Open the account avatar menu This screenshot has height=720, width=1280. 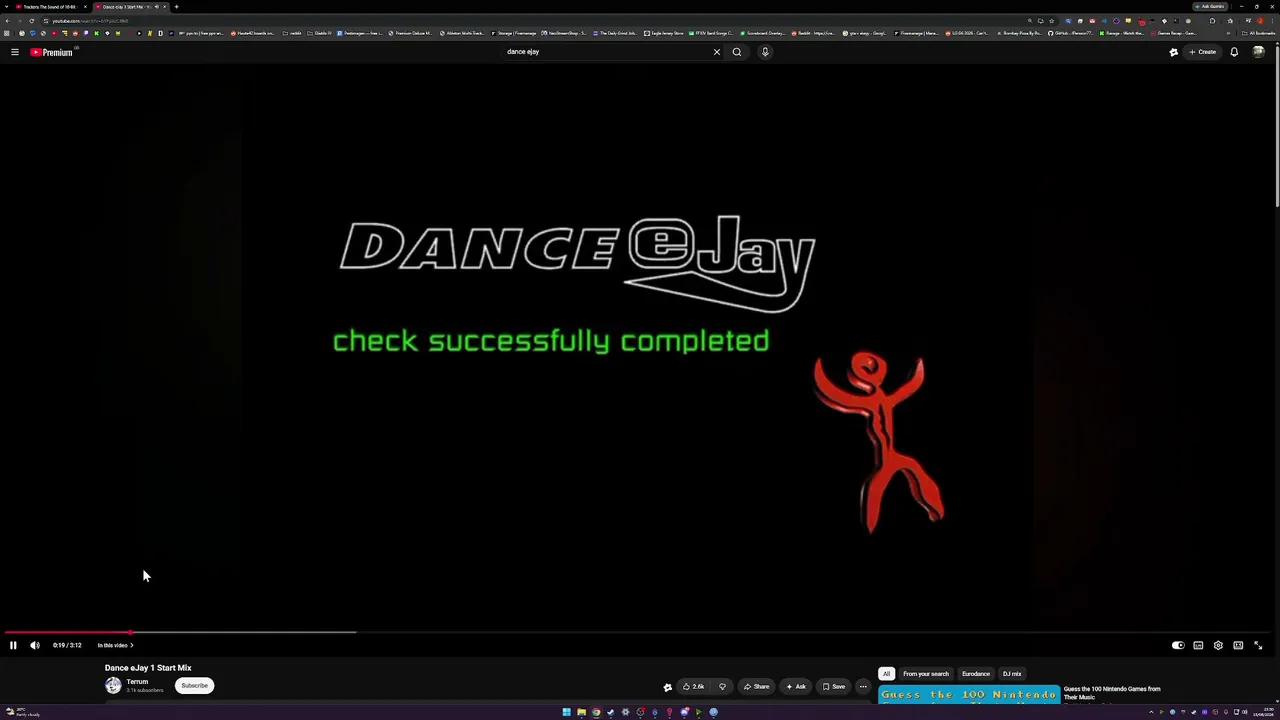pos(1258,52)
